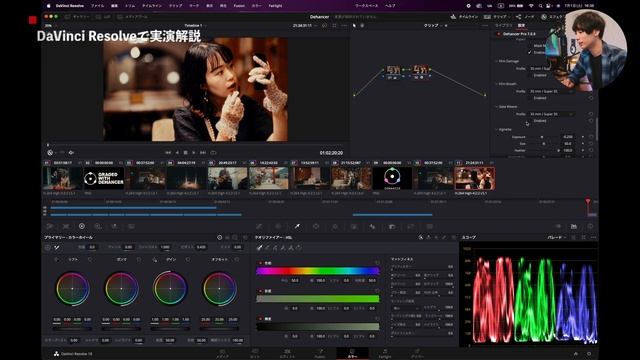Reset the Gain color wheel
The width and height of the screenshot is (640, 360).
188,260
